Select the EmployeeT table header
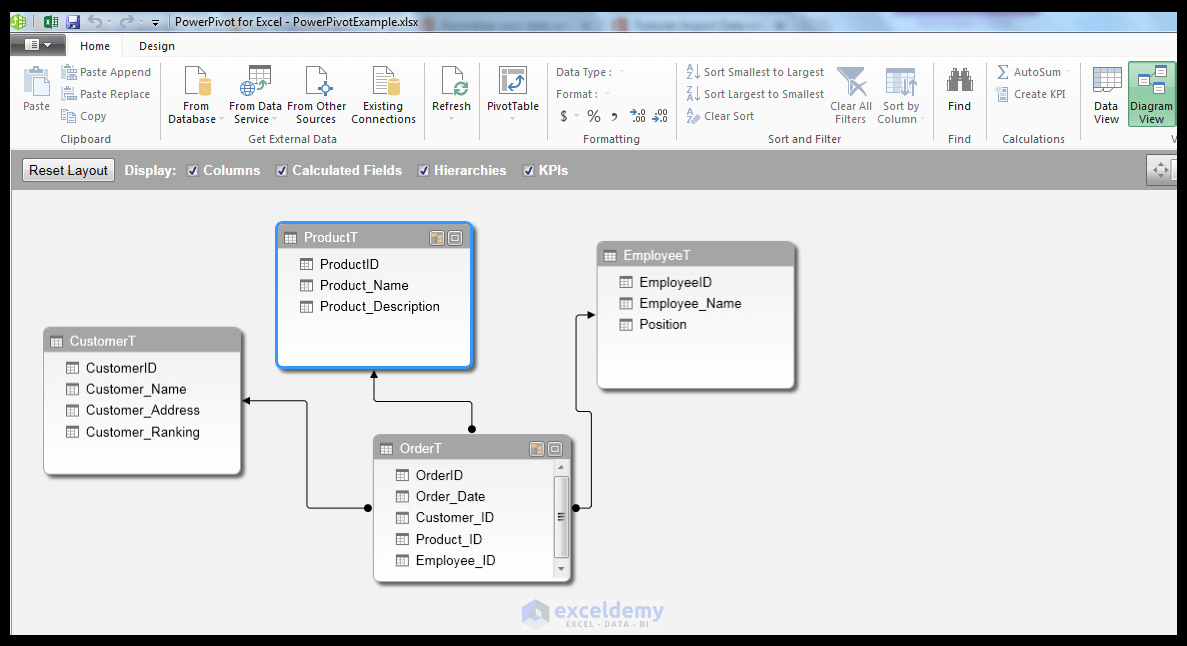The height and width of the screenshot is (646, 1187). (x=696, y=255)
